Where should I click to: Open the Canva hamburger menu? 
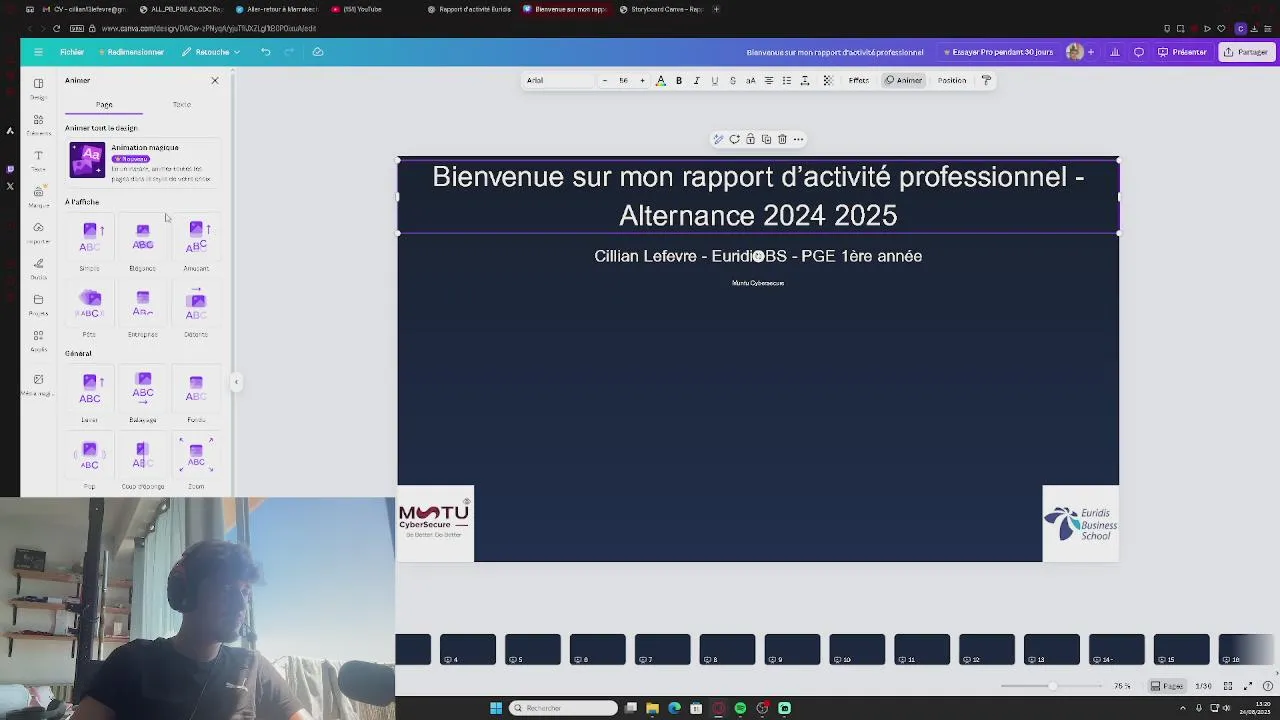pyautogui.click(x=38, y=52)
